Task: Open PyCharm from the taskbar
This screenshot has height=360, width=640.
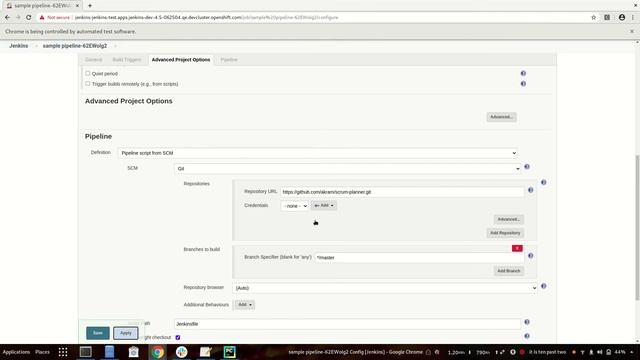Action: tap(229, 352)
